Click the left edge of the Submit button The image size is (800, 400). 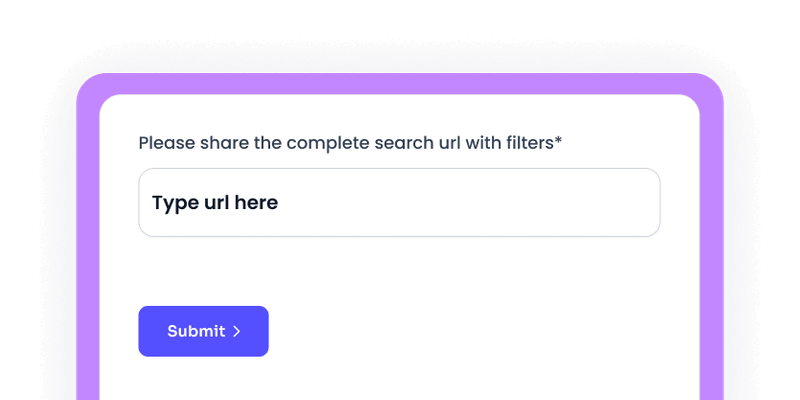[144, 331]
